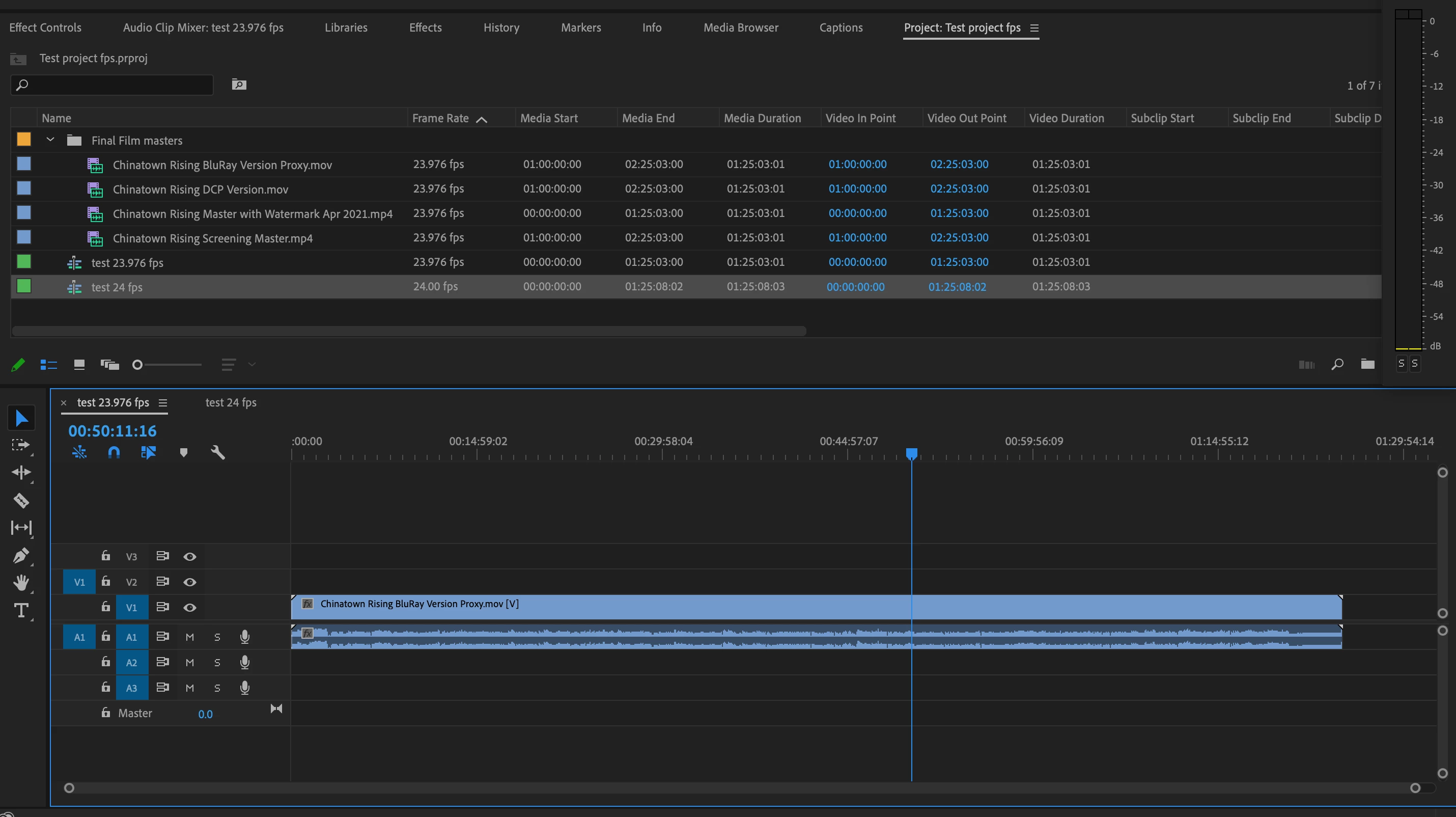
Task: Open the test 23.976 fps sequence menu
Action: tap(163, 402)
